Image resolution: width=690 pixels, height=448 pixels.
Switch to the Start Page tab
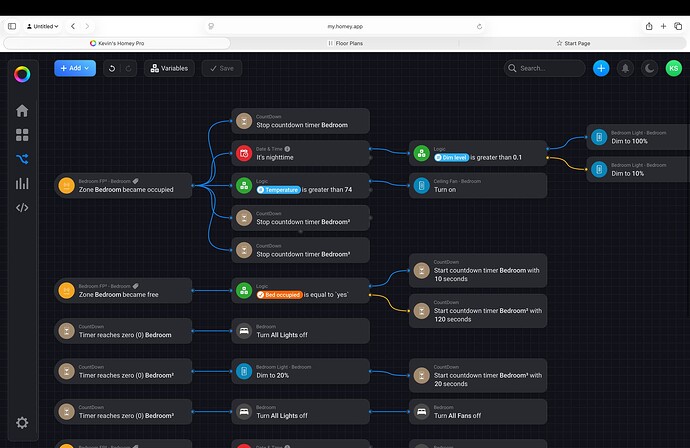574,43
